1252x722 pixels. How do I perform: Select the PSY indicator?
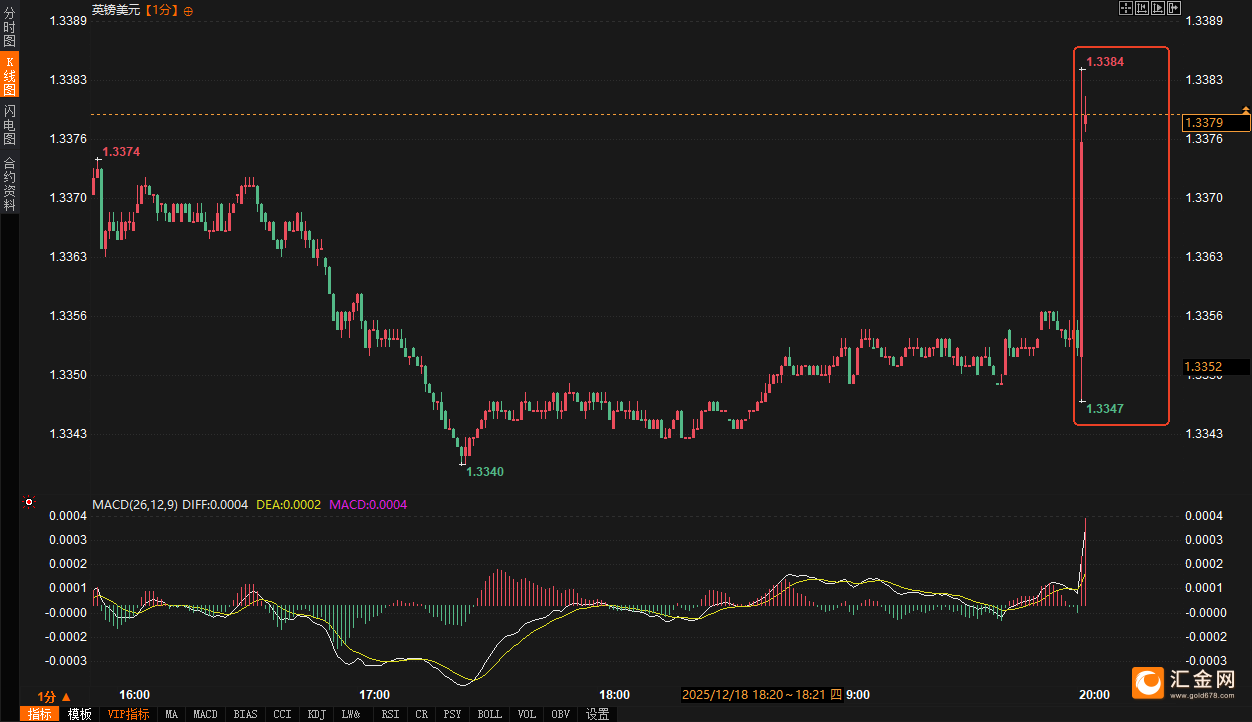(x=453, y=714)
